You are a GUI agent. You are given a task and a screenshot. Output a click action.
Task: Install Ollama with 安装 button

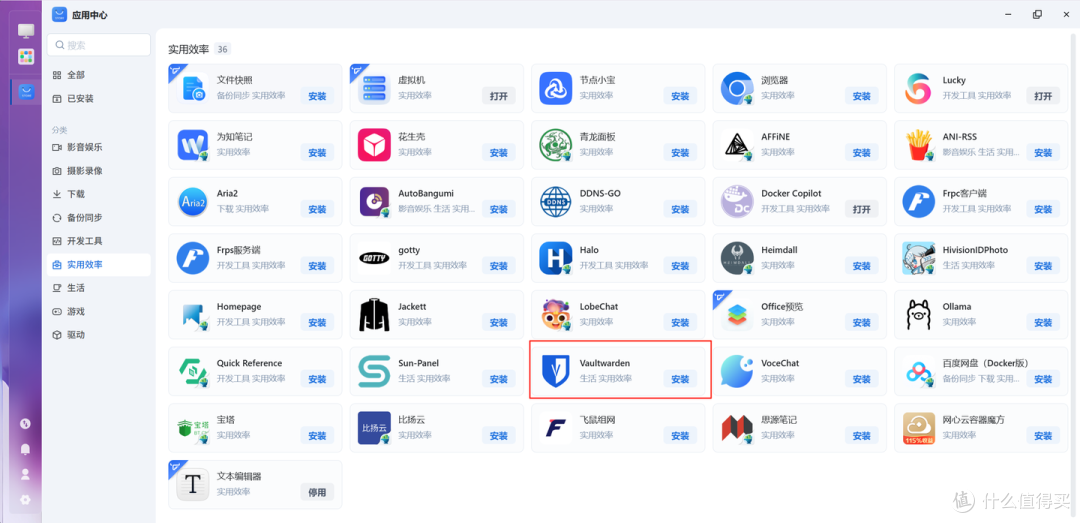[1043, 322]
